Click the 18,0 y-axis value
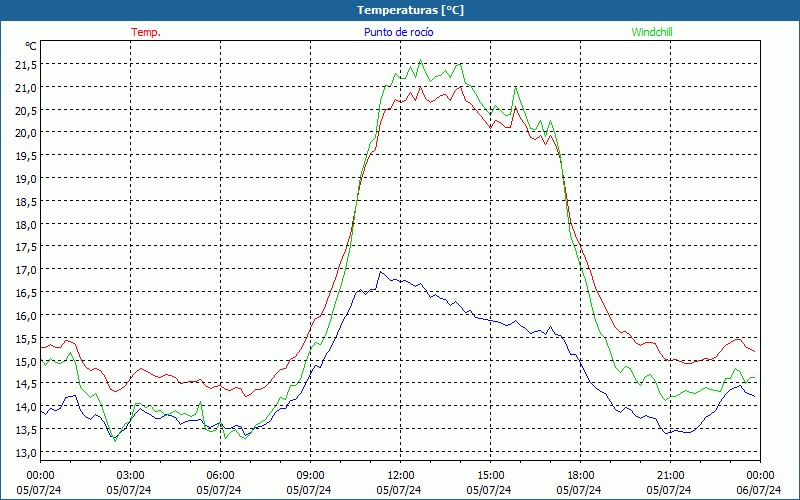The width and height of the screenshot is (800, 500). (26, 224)
